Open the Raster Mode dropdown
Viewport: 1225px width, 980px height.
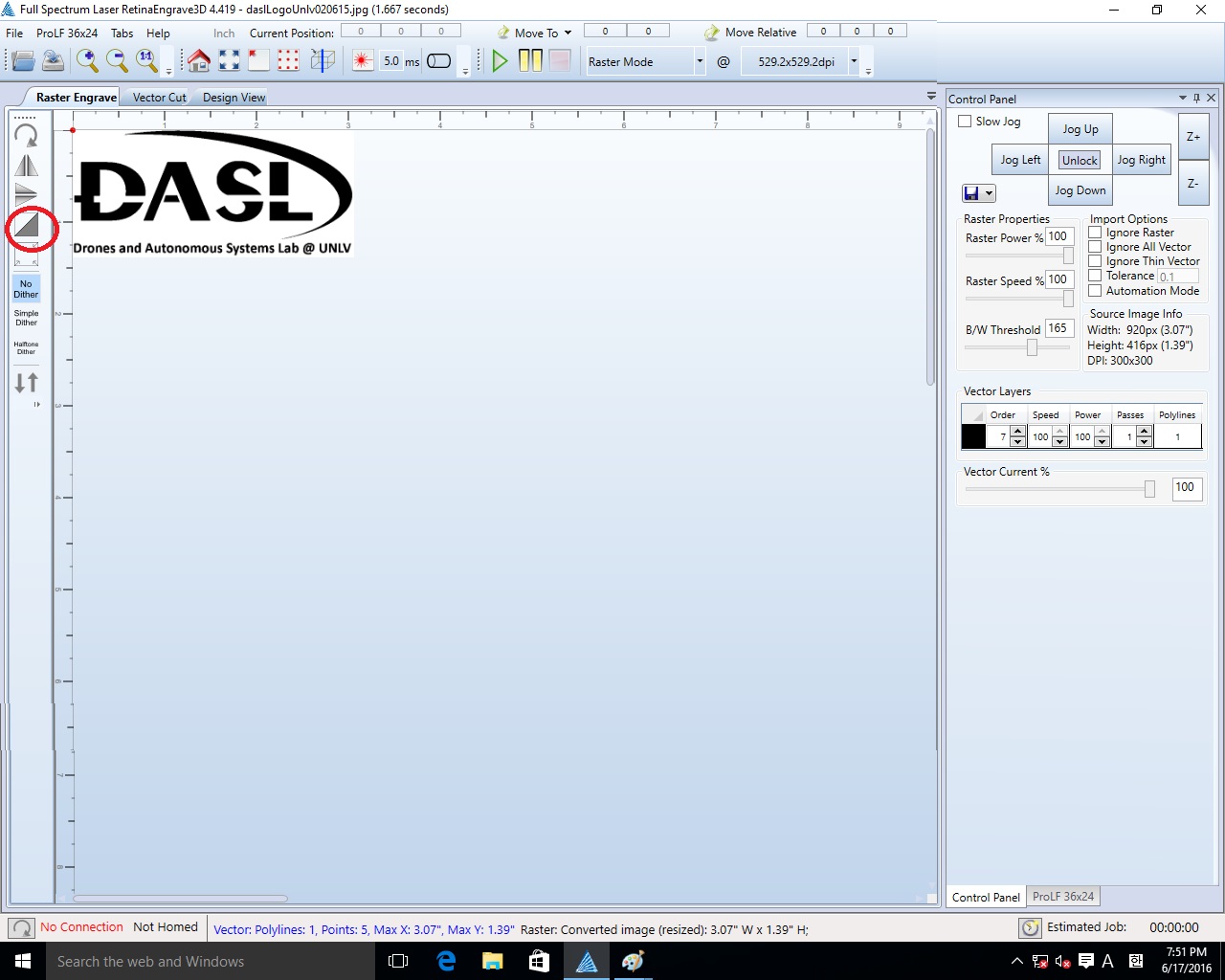tap(700, 61)
